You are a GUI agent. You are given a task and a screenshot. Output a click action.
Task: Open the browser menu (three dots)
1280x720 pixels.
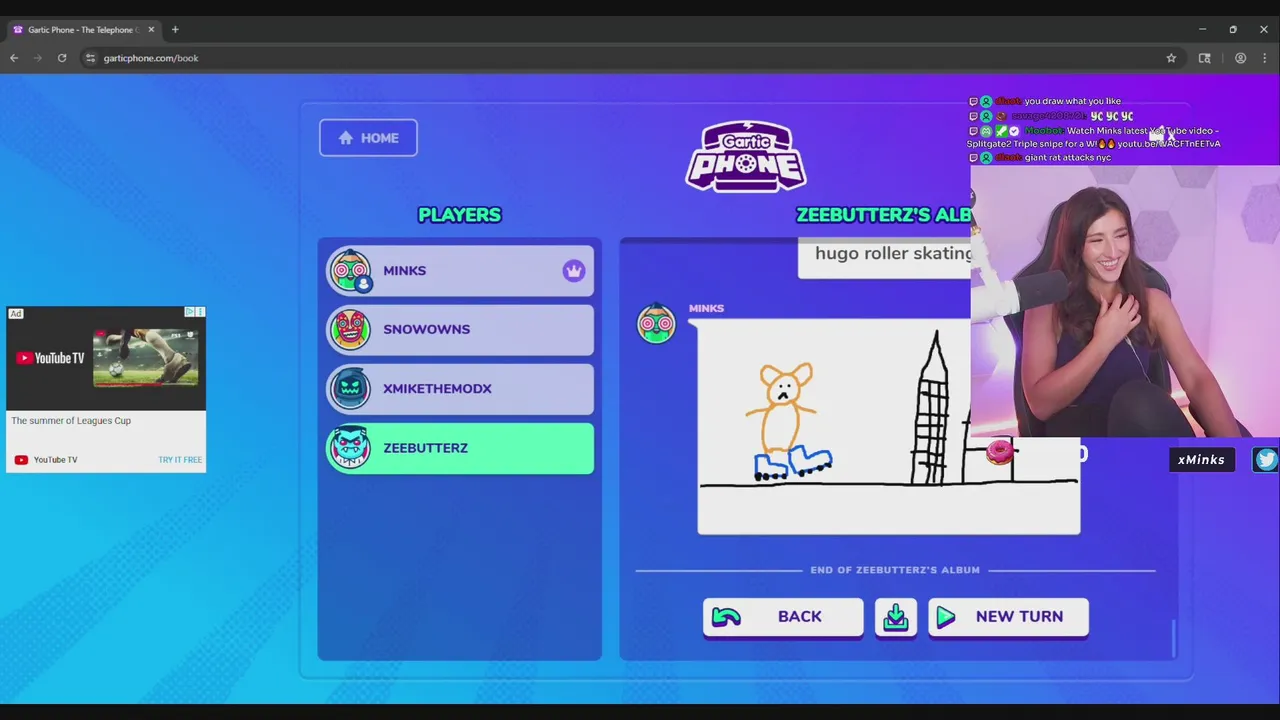[1265, 58]
